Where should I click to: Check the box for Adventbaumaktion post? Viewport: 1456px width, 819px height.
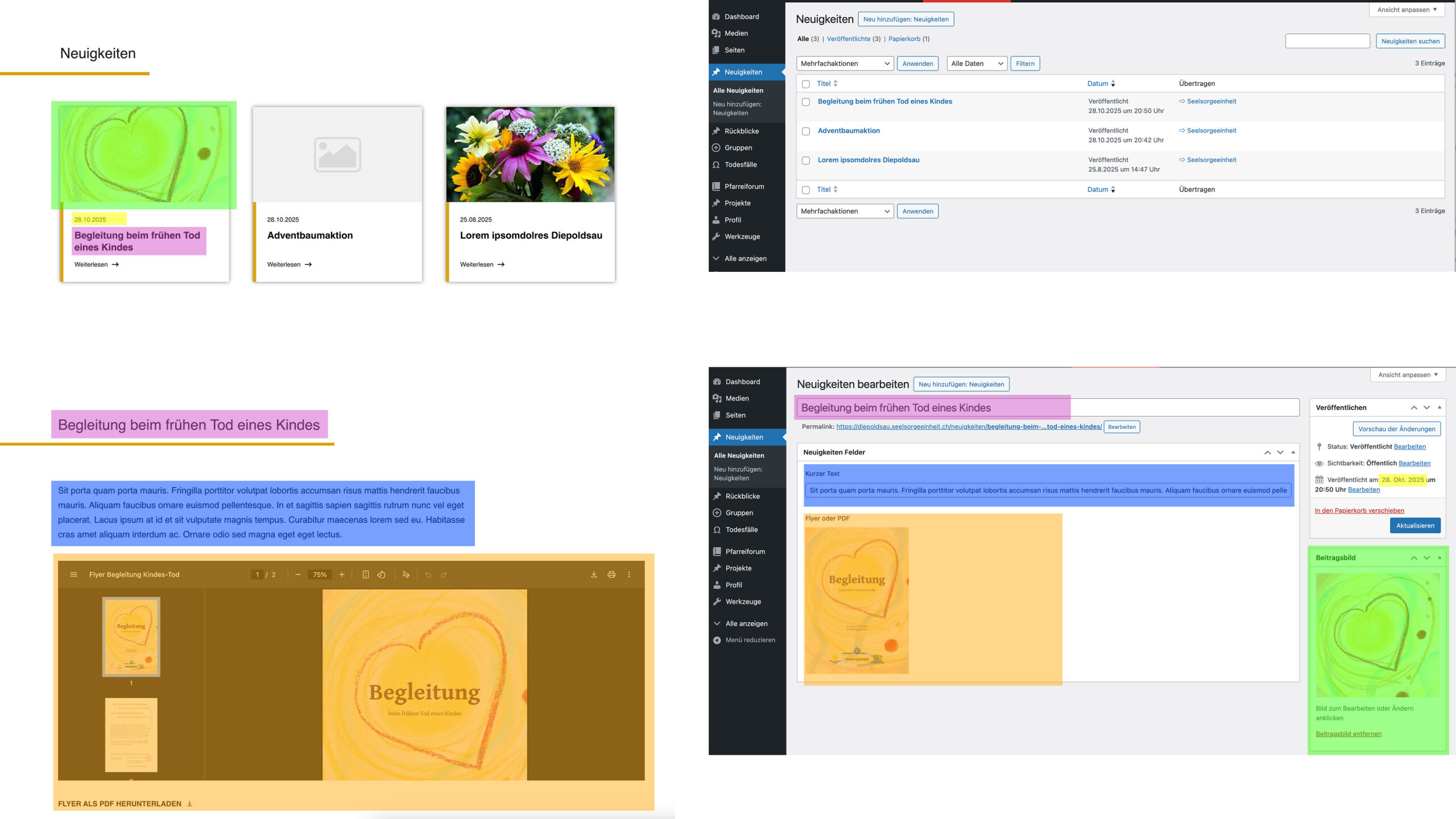pos(806,131)
